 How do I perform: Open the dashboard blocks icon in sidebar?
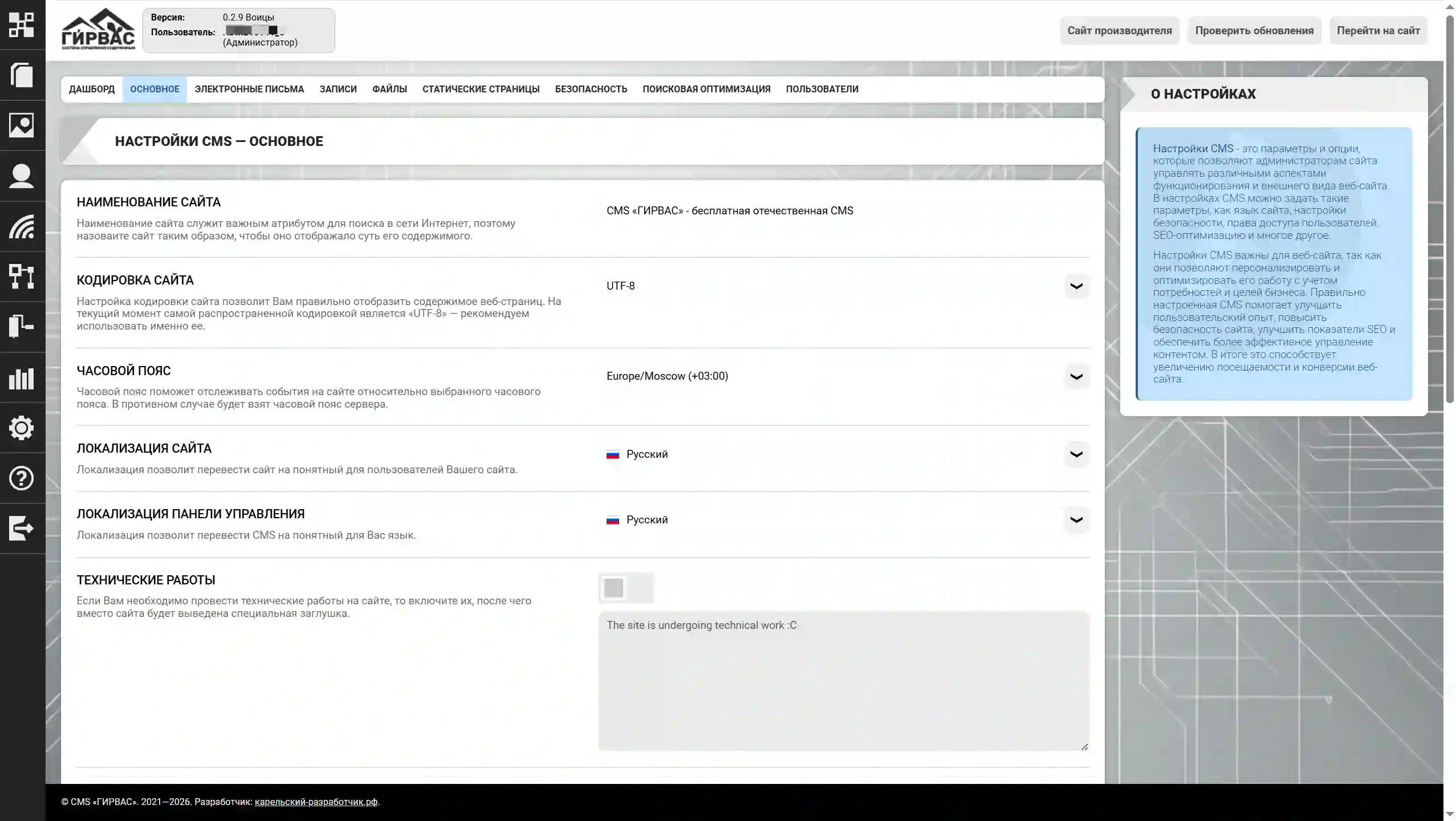(x=22, y=25)
